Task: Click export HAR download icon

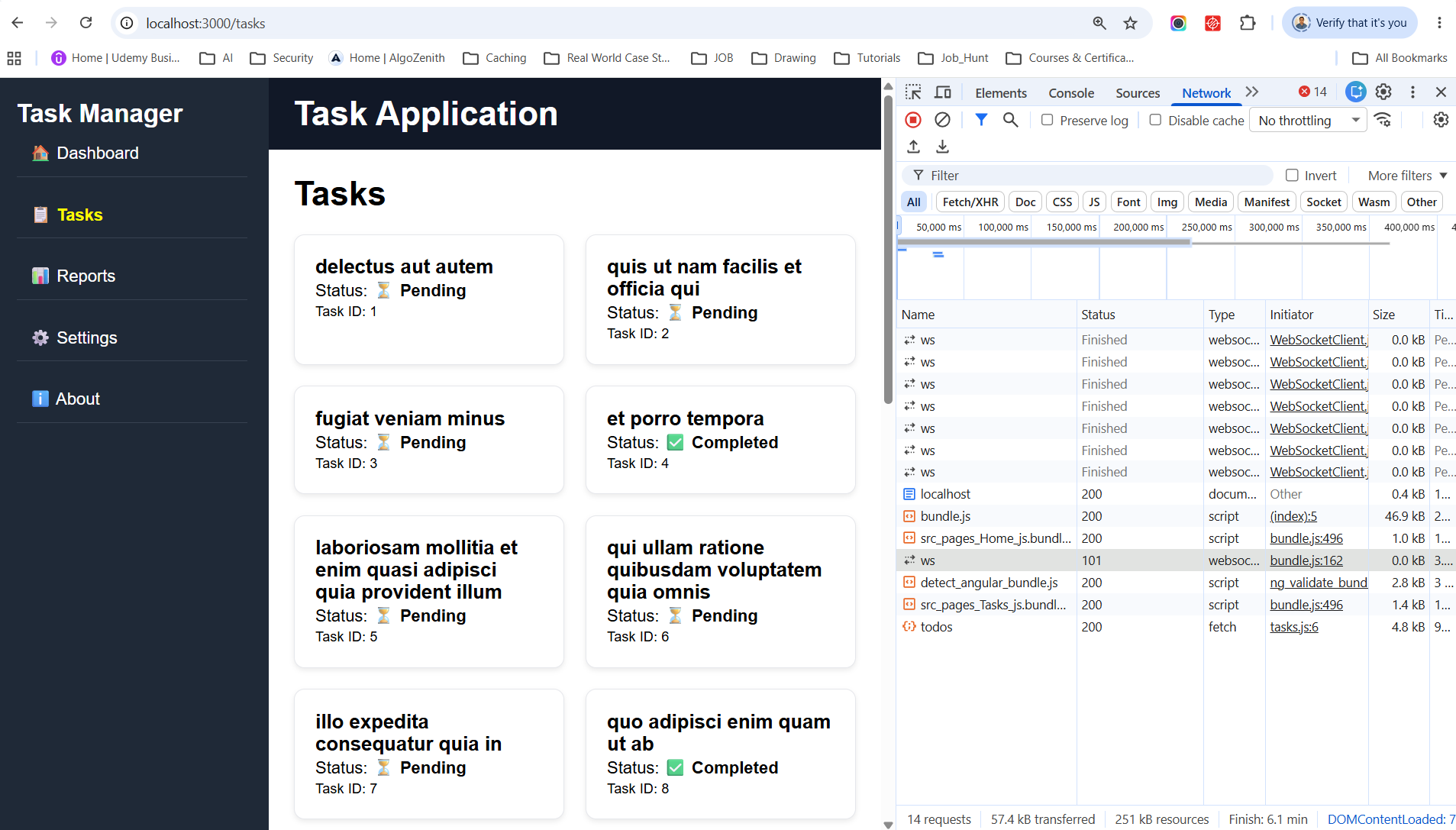Action: [x=943, y=147]
